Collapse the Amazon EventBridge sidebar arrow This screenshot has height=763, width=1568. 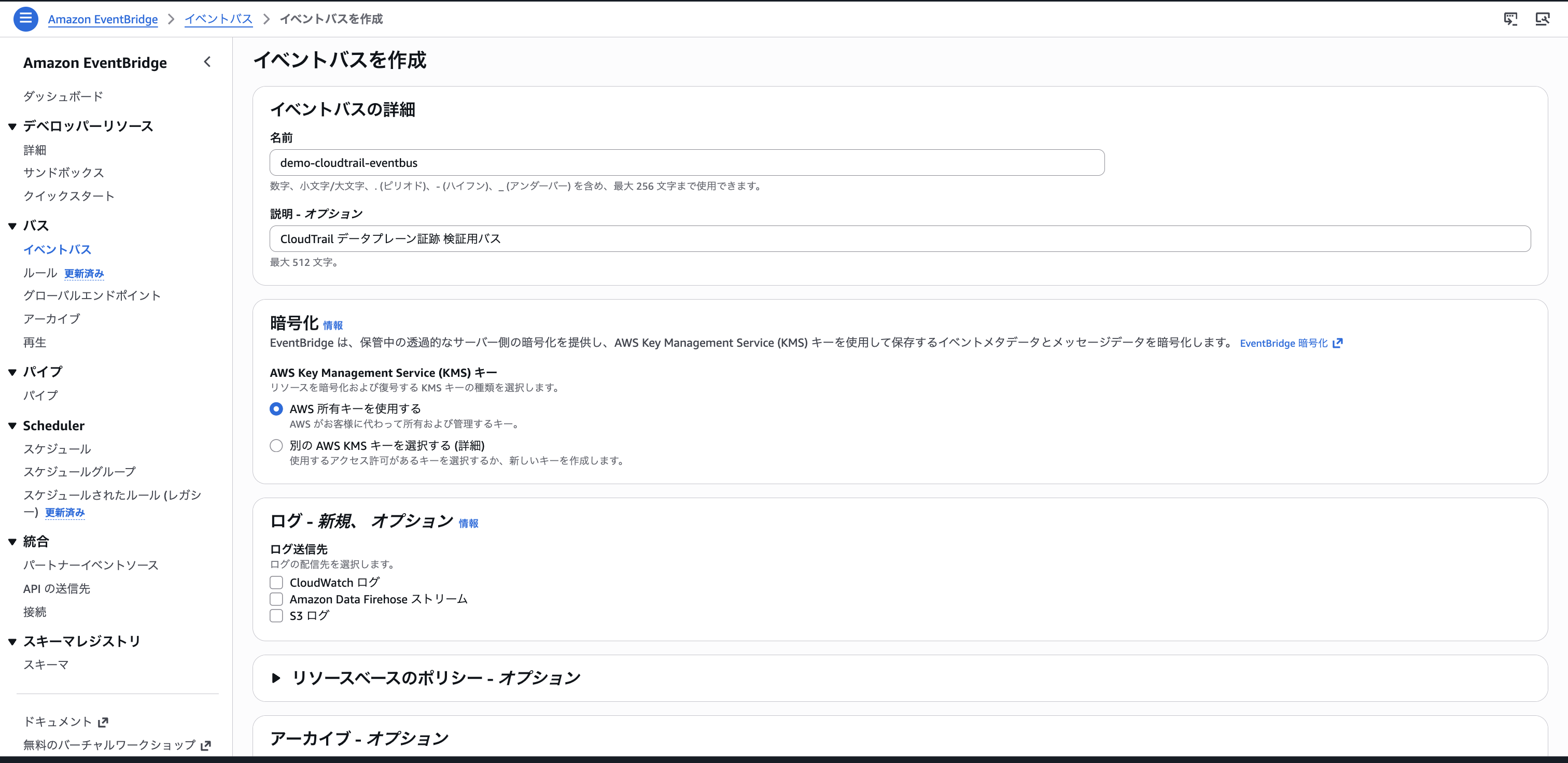coord(207,62)
